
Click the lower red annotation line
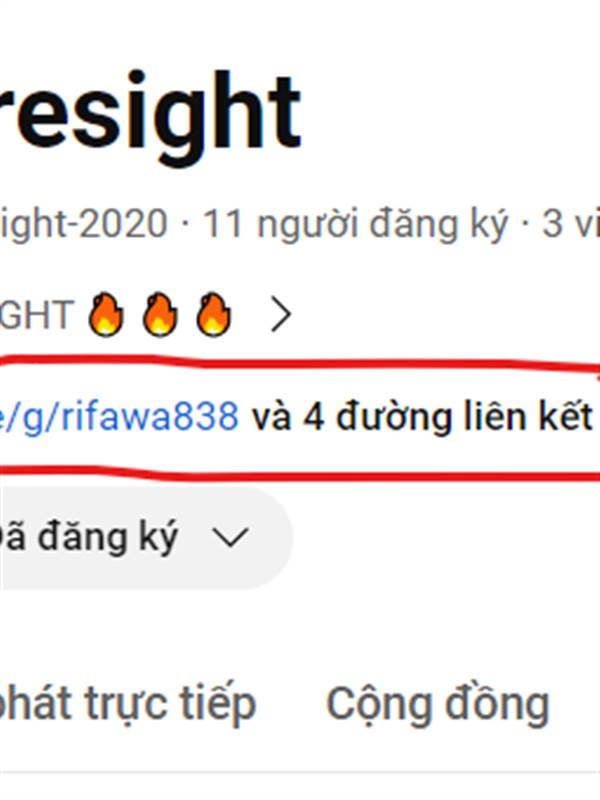pos(300,474)
